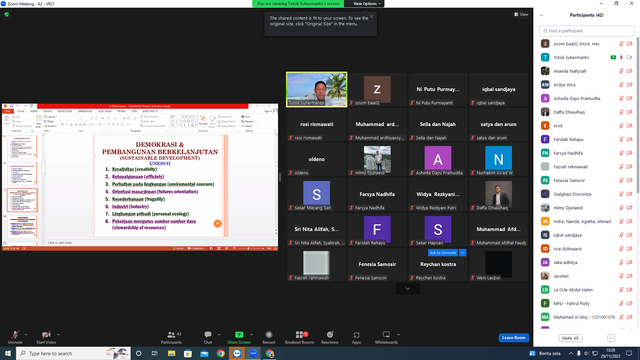Toggle video for Fenesia Samosir in list
The width and height of the screenshot is (640, 360).
(629, 180)
